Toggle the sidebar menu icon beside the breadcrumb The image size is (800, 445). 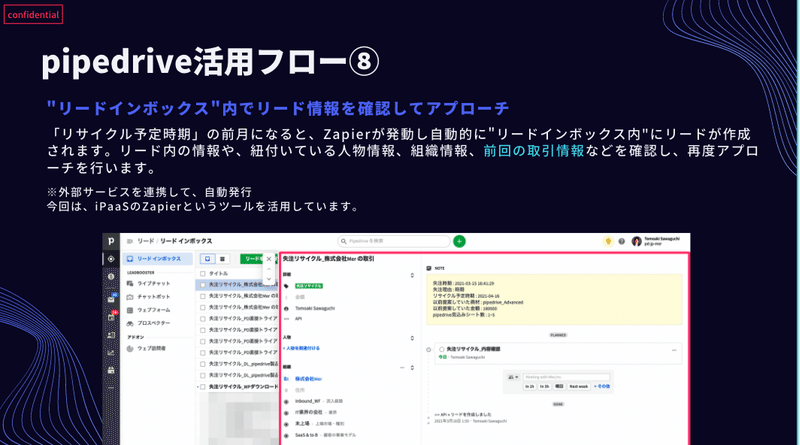(130, 241)
